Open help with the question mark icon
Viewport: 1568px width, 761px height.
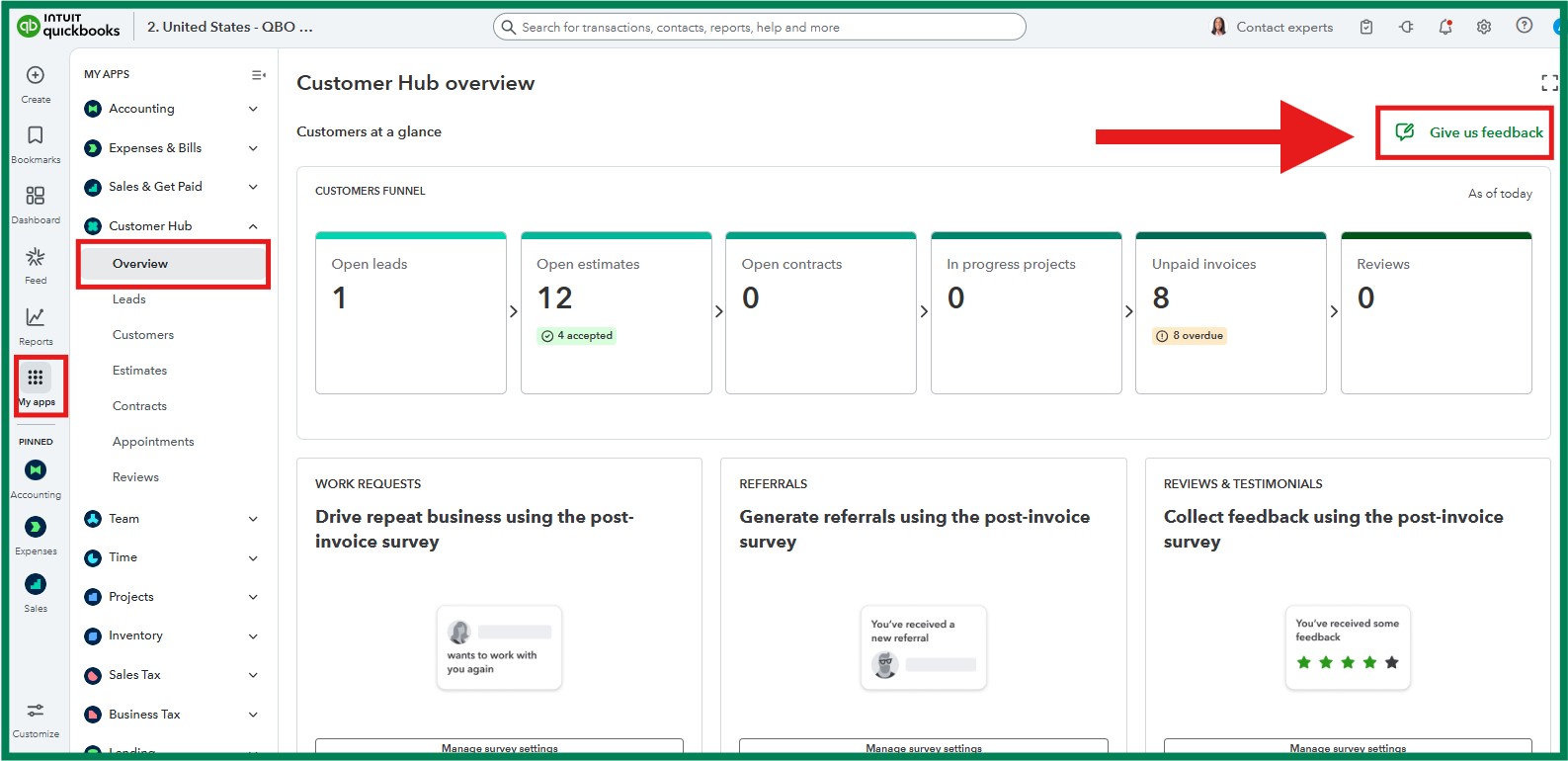[1525, 26]
